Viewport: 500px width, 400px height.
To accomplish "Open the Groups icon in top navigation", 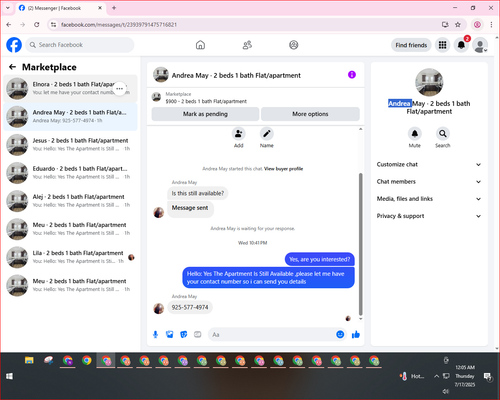I will [294, 45].
